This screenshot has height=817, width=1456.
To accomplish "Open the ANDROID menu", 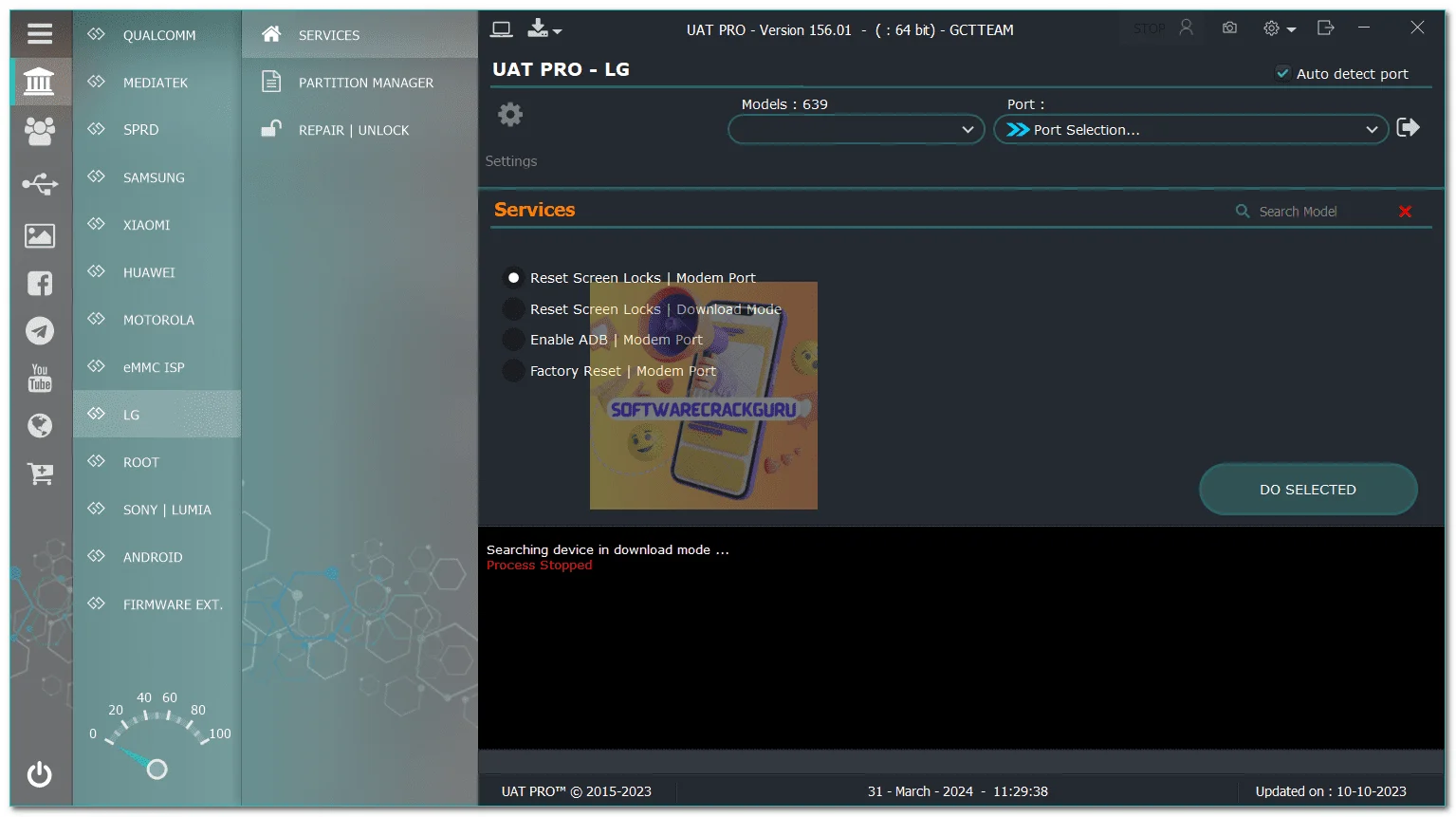I will [157, 557].
